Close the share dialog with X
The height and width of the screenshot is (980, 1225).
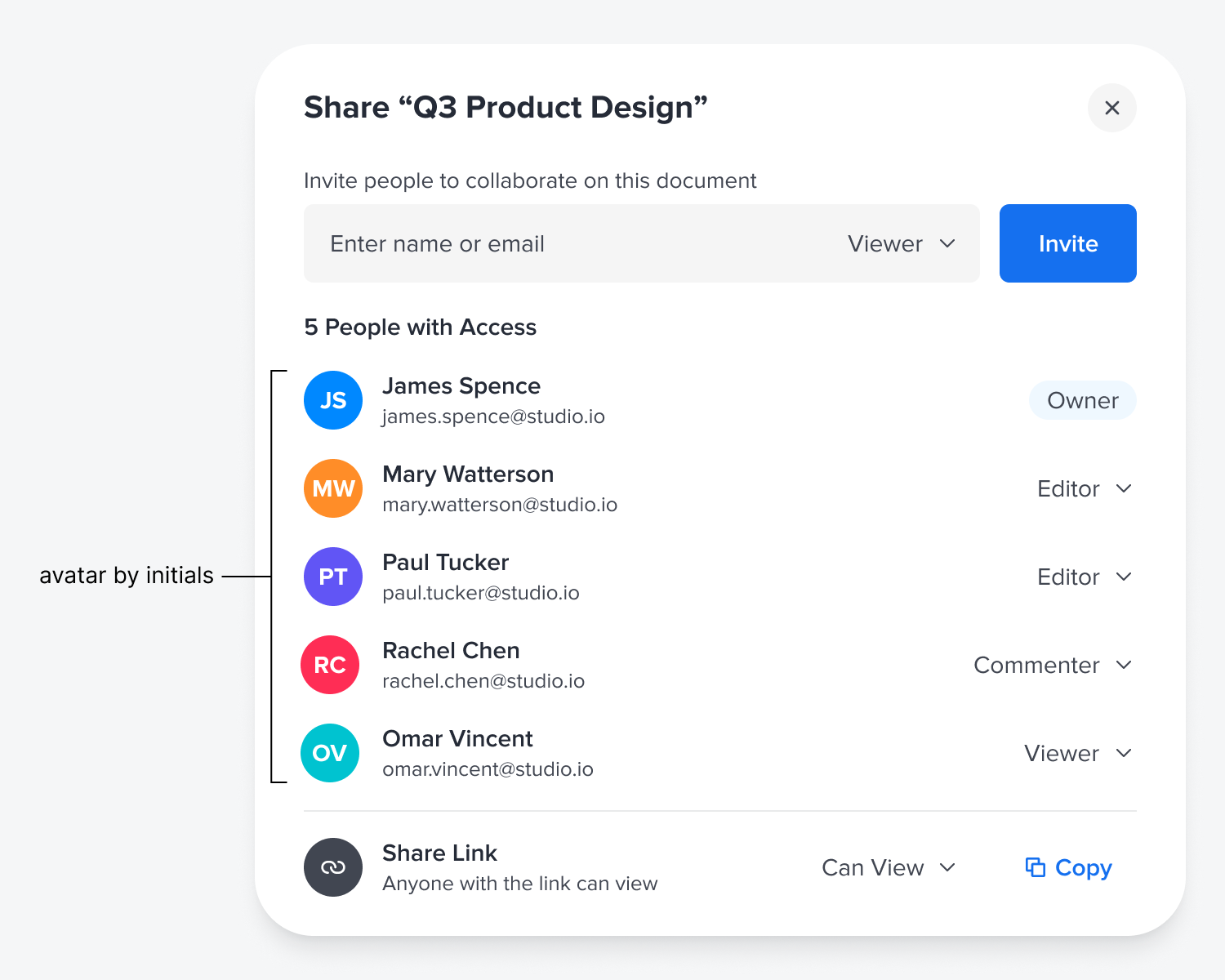coord(1111,108)
